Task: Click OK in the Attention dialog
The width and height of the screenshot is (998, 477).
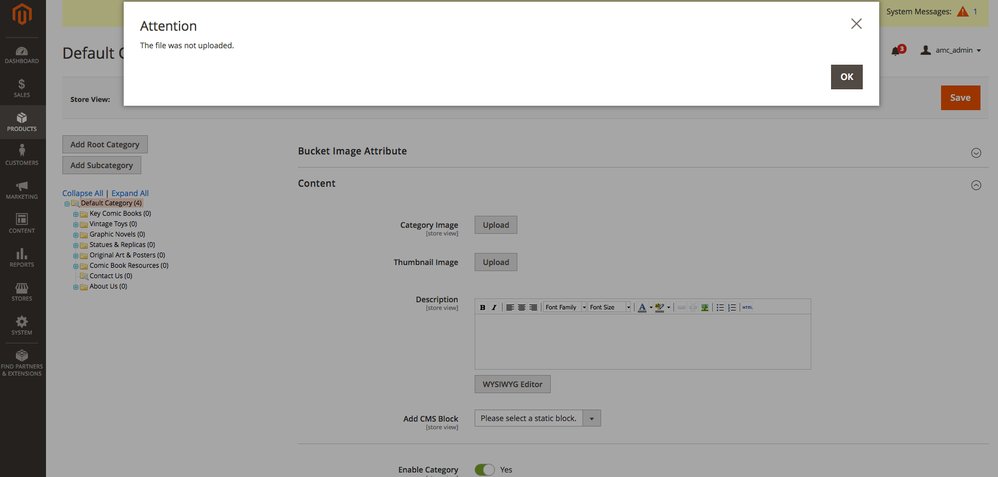Action: pyautogui.click(x=846, y=77)
